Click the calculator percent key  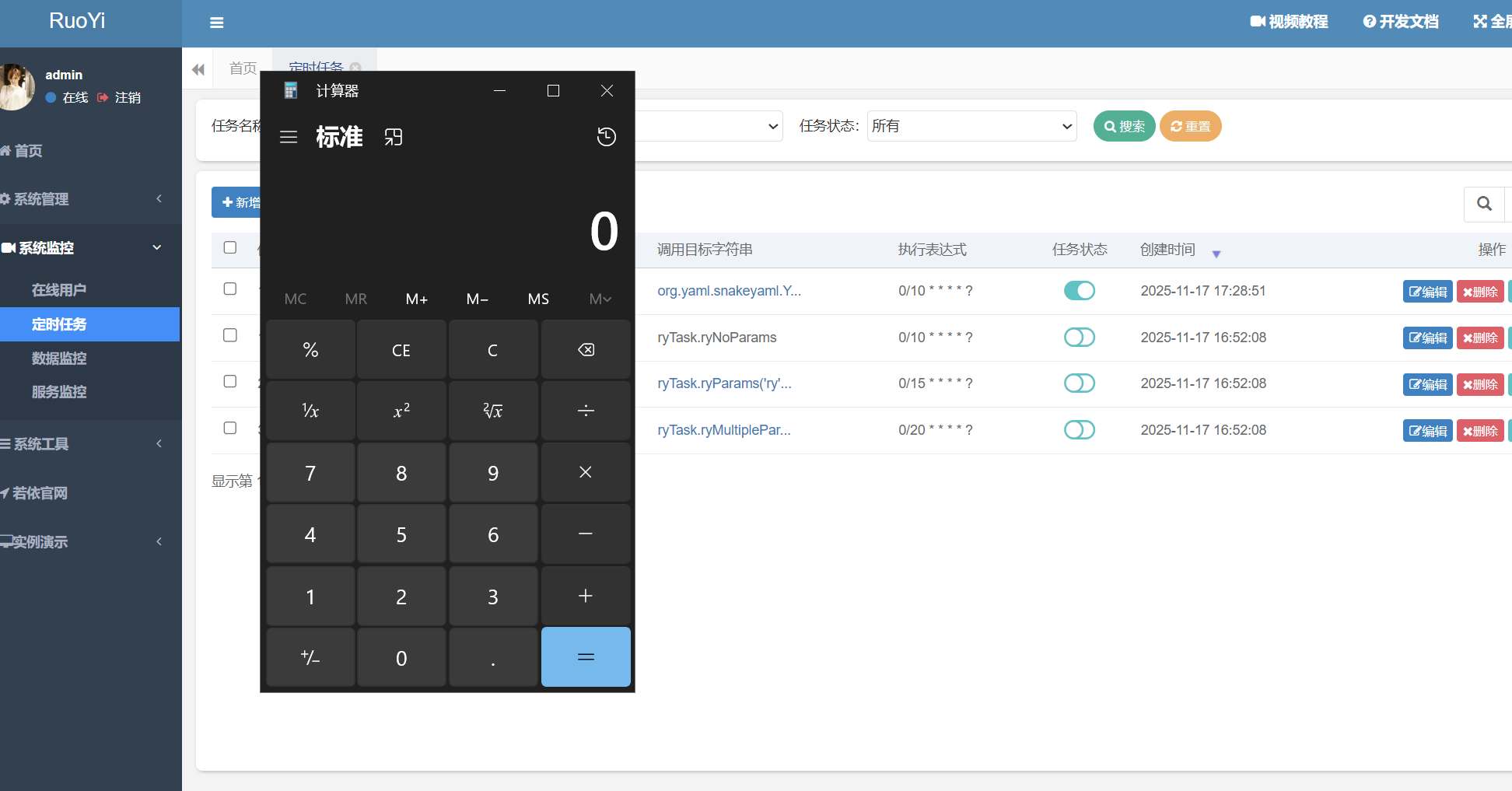coord(310,350)
